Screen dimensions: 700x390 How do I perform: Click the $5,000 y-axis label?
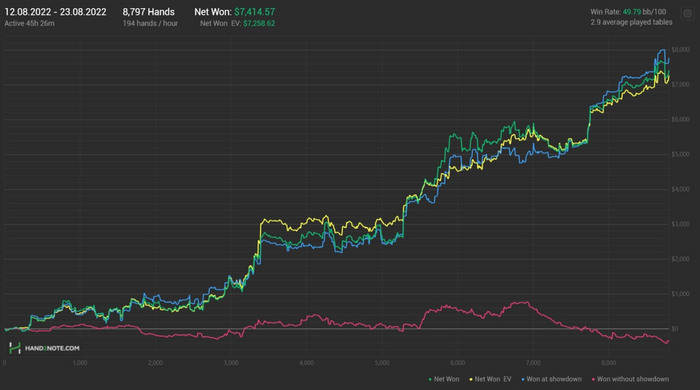680,154
